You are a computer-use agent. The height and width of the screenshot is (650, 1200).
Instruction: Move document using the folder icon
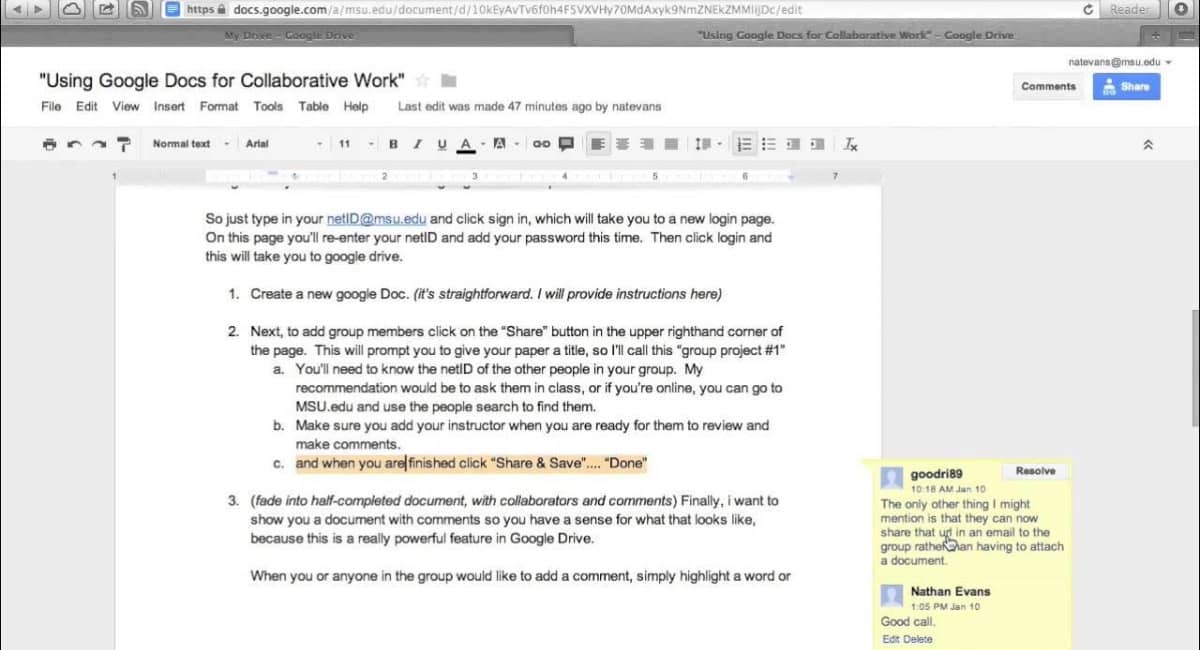pyautogui.click(x=449, y=80)
